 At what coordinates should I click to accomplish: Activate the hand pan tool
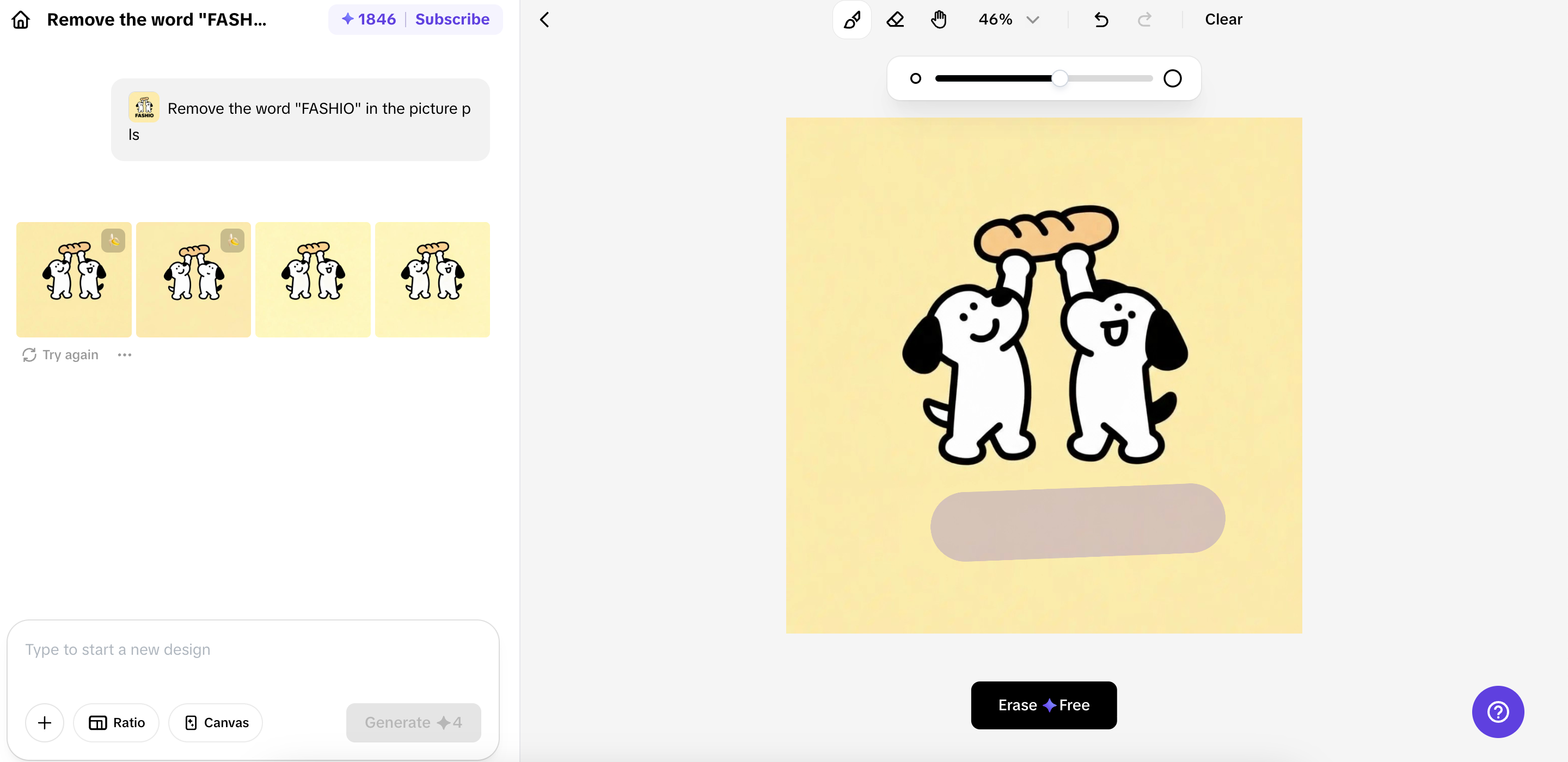tap(939, 20)
